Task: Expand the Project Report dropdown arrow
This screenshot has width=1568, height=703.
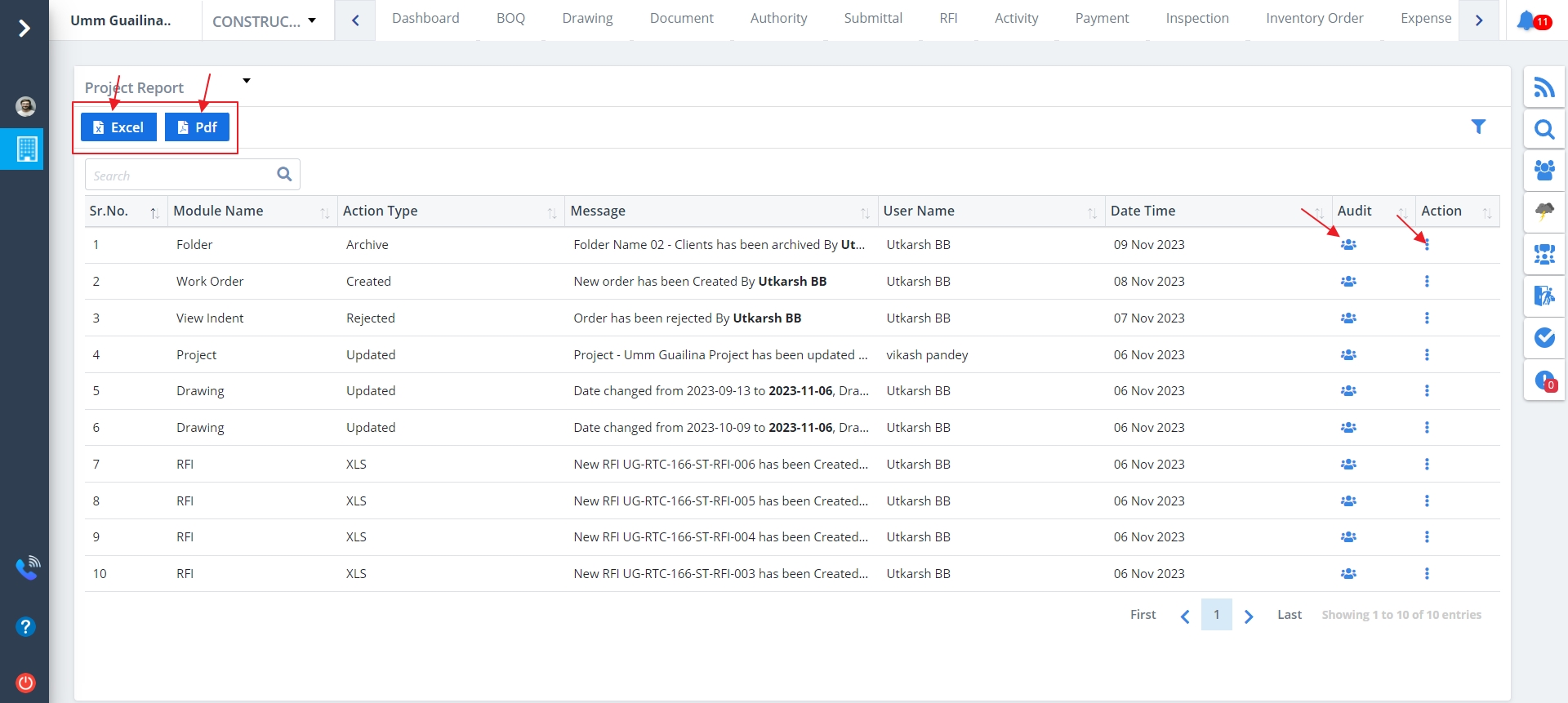Action: [x=246, y=81]
